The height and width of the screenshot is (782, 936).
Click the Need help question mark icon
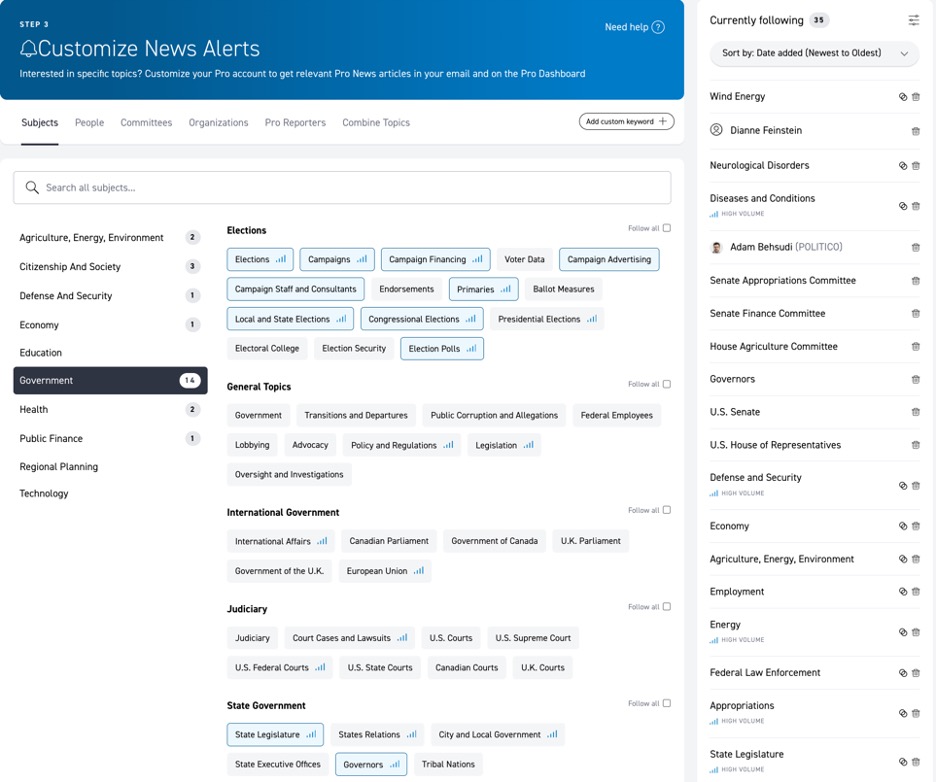point(658,27)
